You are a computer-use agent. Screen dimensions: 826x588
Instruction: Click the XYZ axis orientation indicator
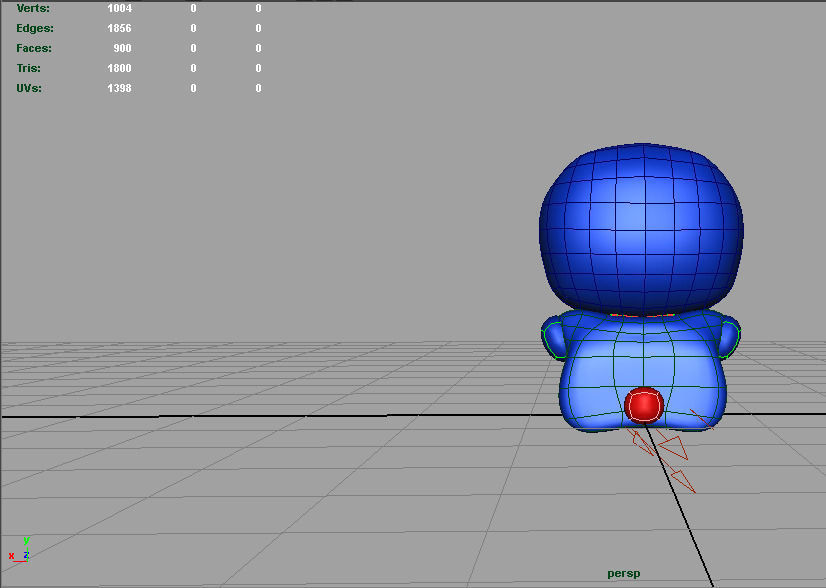point(19,550)
